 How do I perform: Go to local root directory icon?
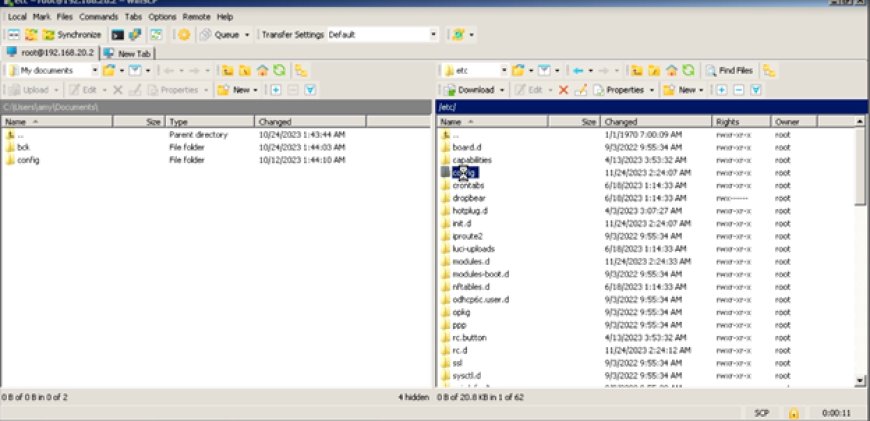pos(244,70)
